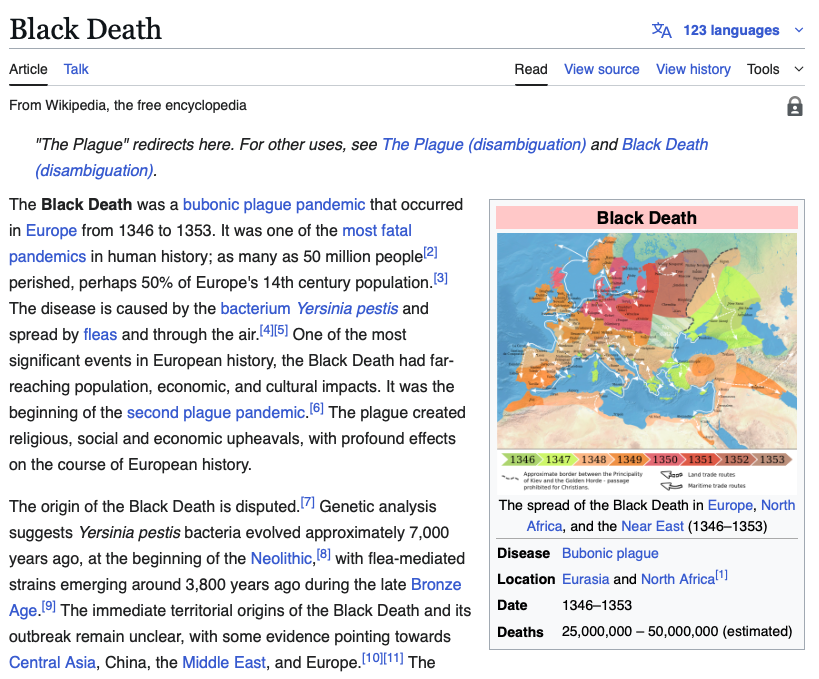Image resolution: width=819 pixels, height=679 pixels.
Task: Open North Africa link in Location row
Action: coord(677,579)
